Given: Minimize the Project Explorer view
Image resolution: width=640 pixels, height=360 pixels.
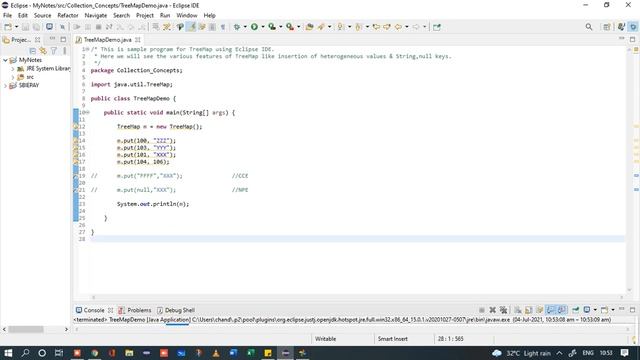Looking at the screenshot, I should pyautogui.click(x=52, y=39).
